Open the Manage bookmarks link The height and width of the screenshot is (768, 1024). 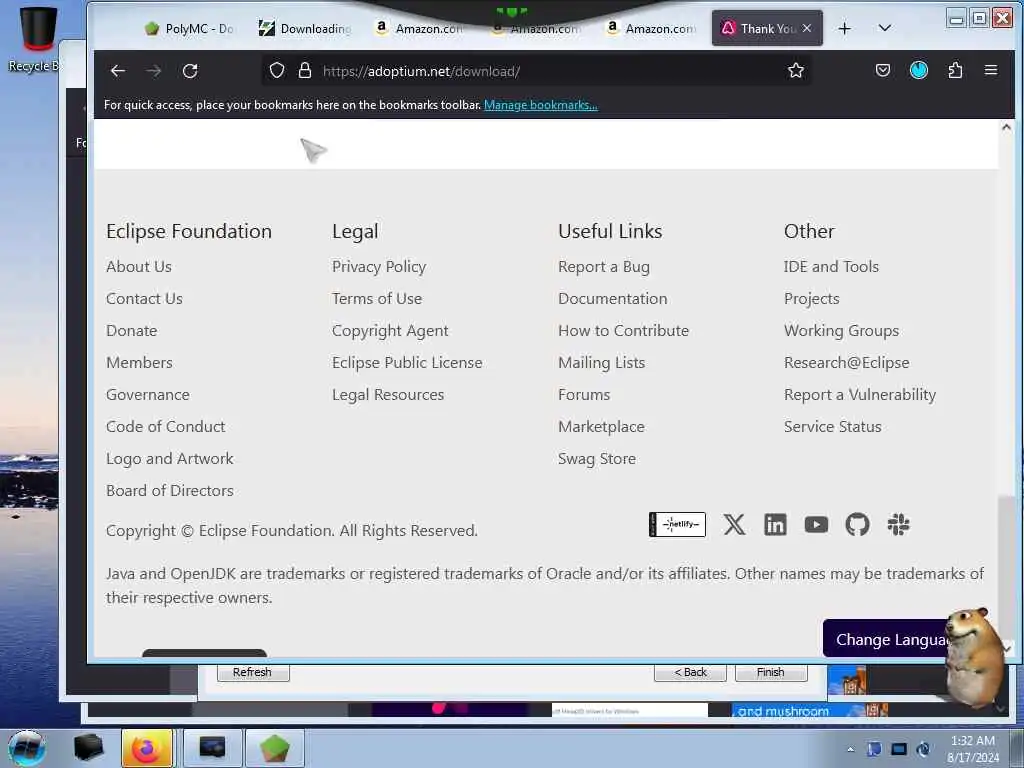(x=540, y=104)
